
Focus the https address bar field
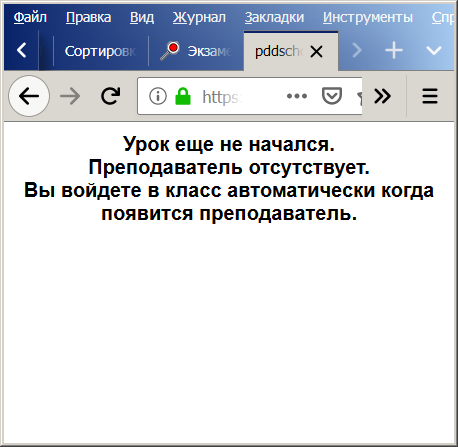(x=250, y=96)
